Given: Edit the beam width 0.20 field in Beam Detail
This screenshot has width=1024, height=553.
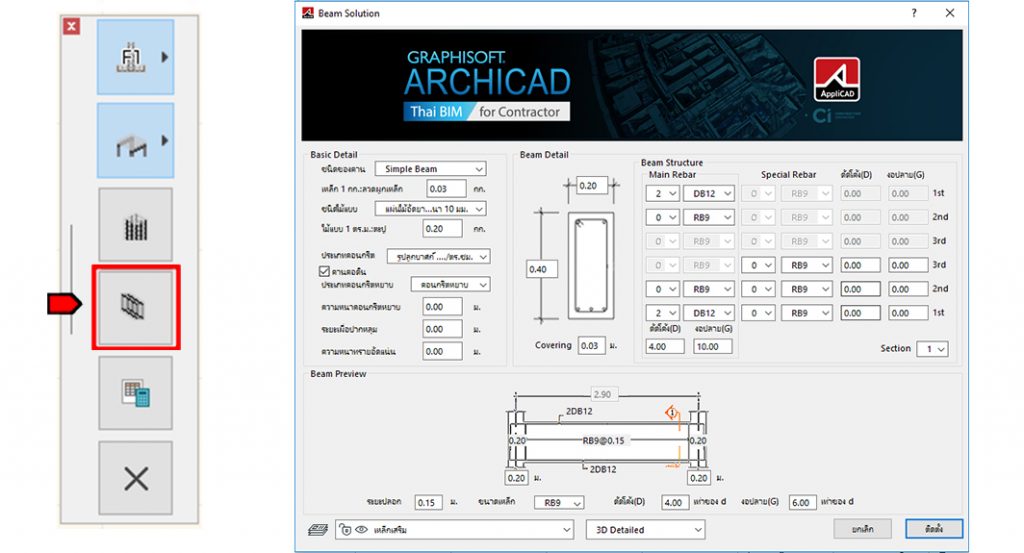Looking at the screenshot, I should pos(592,185).
